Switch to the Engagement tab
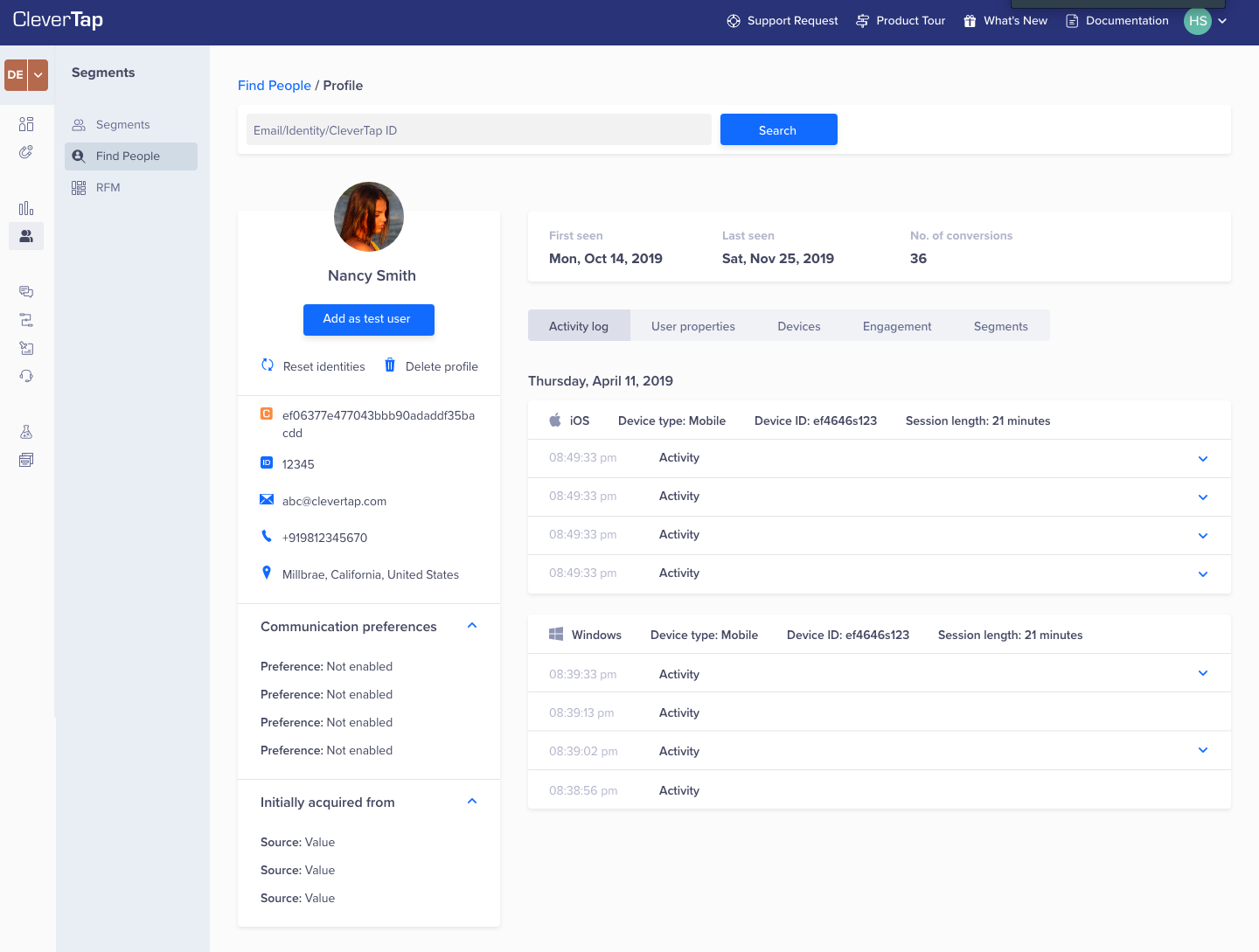 pyautogui.click(x=896, y=326)
